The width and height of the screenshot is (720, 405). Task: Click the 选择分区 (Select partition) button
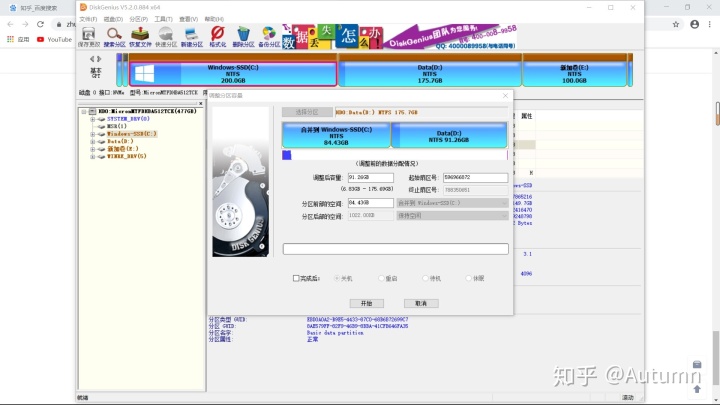(307, 112)
